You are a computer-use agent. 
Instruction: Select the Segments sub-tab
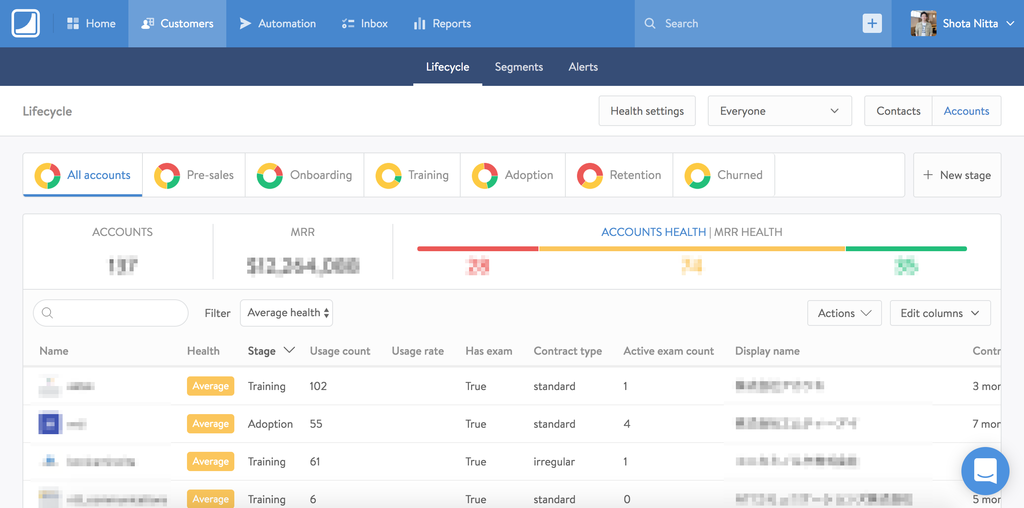[519, 67]
